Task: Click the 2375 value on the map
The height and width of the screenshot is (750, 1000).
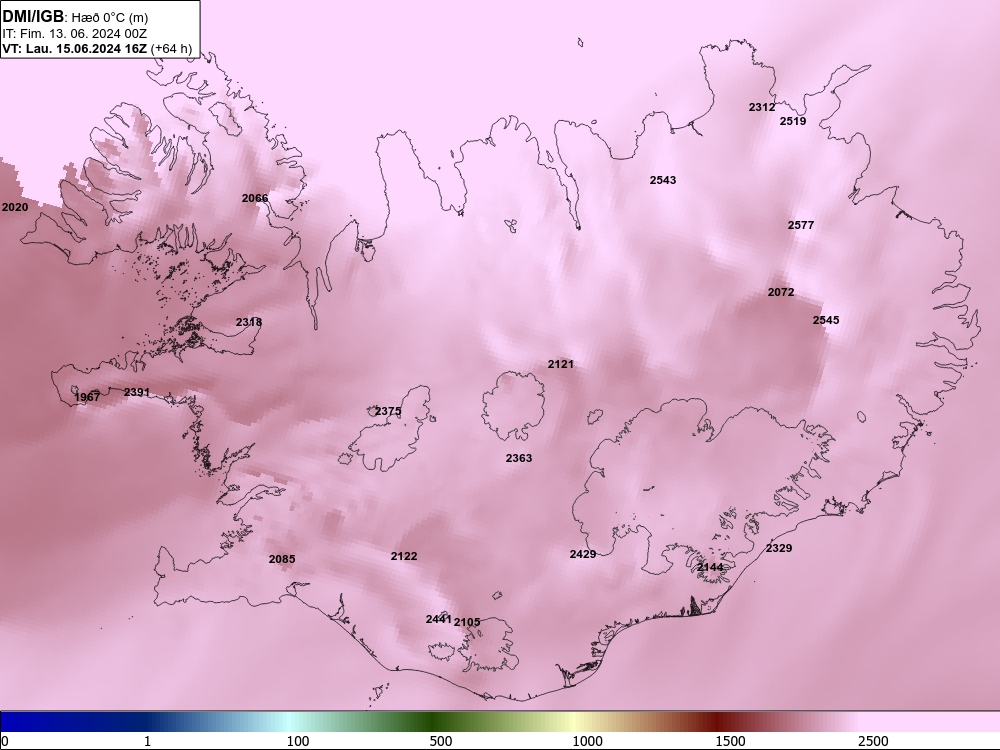Action: 388,411
